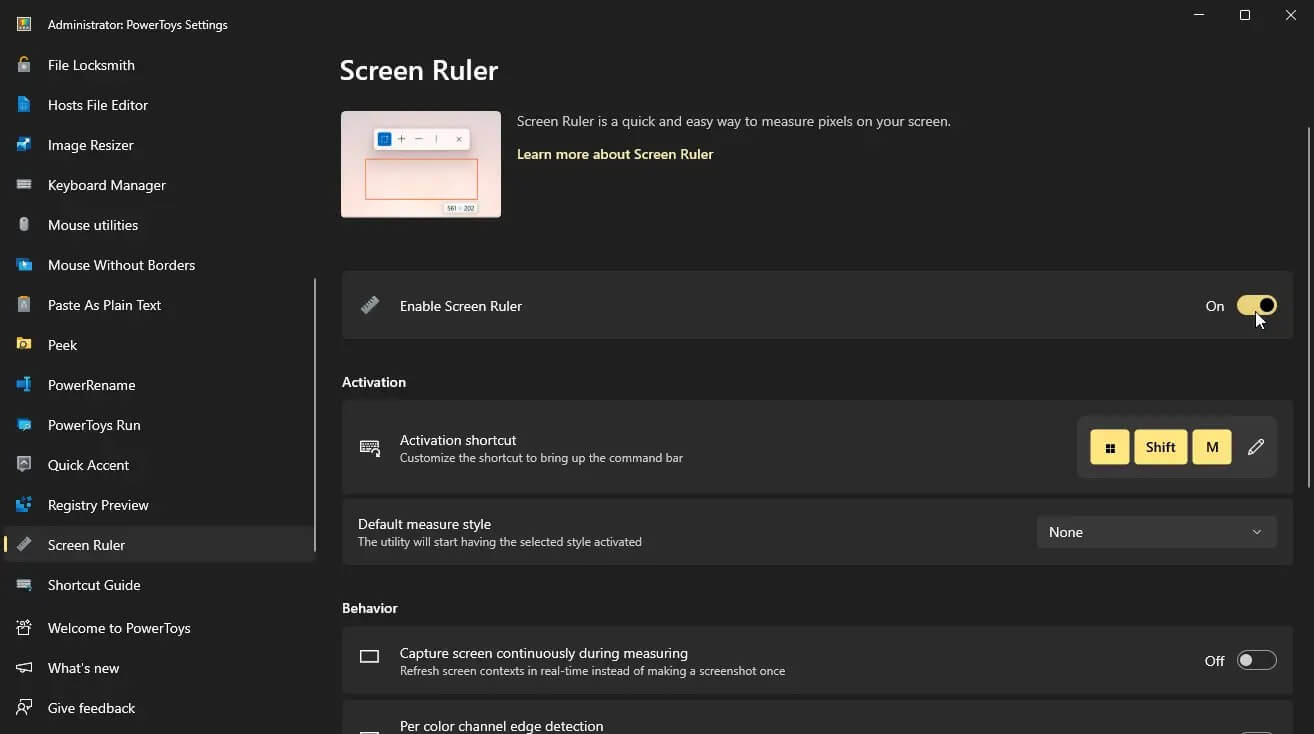Click the Behavior section header

(370, 608)
